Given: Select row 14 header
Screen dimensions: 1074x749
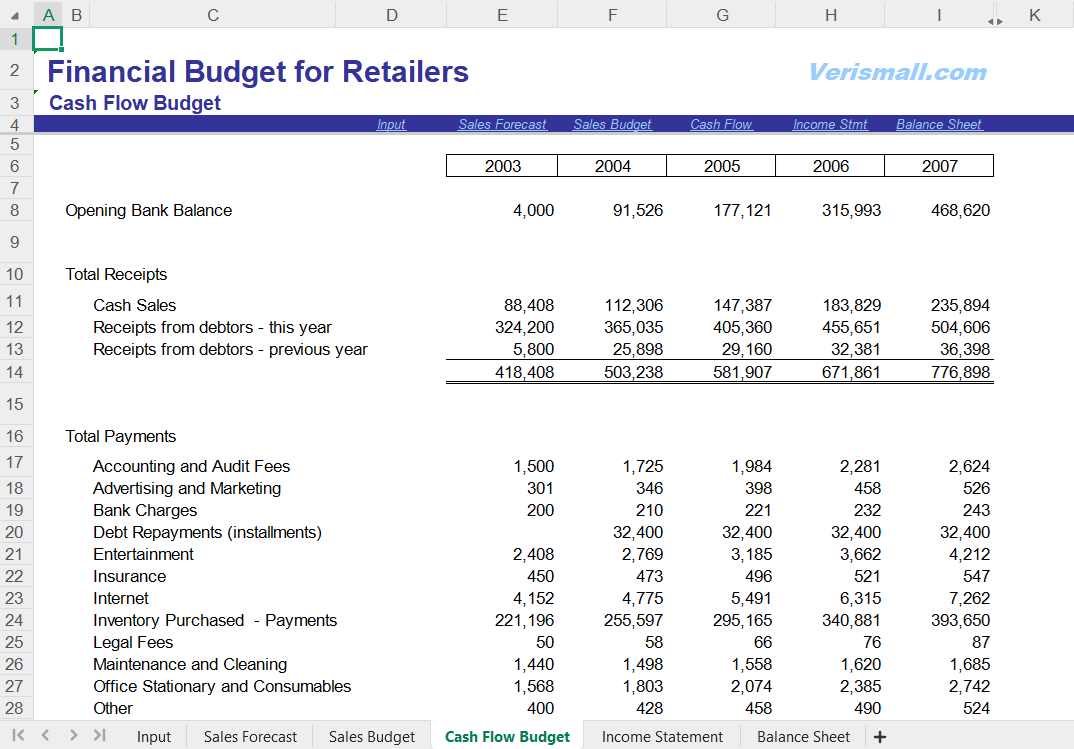Looking at the screenshot, I should (x=15, y=372).
